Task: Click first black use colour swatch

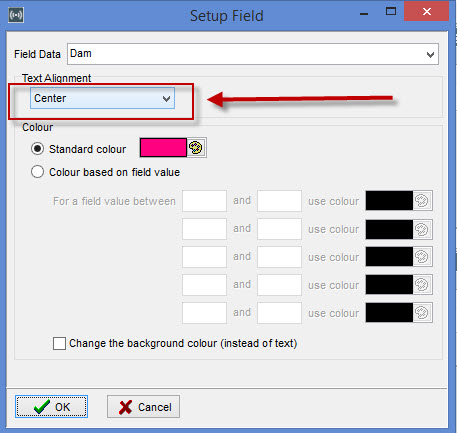Action: click(389, 201)
